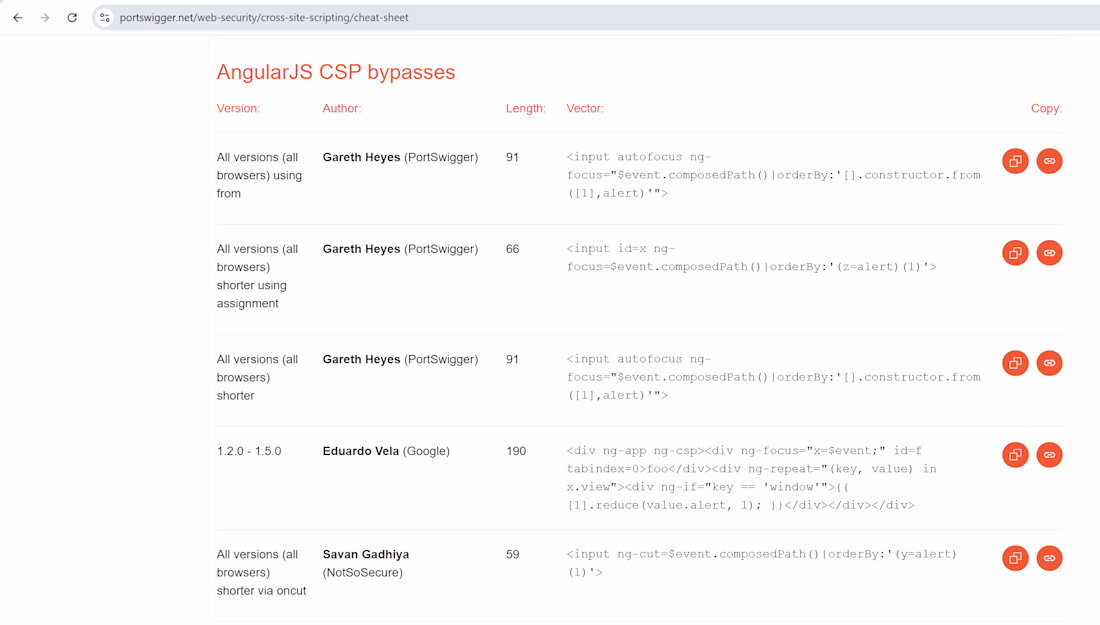Reload the PortSwigger cheat sheet page
1100x625 pixels.
[x=72, y=18]
